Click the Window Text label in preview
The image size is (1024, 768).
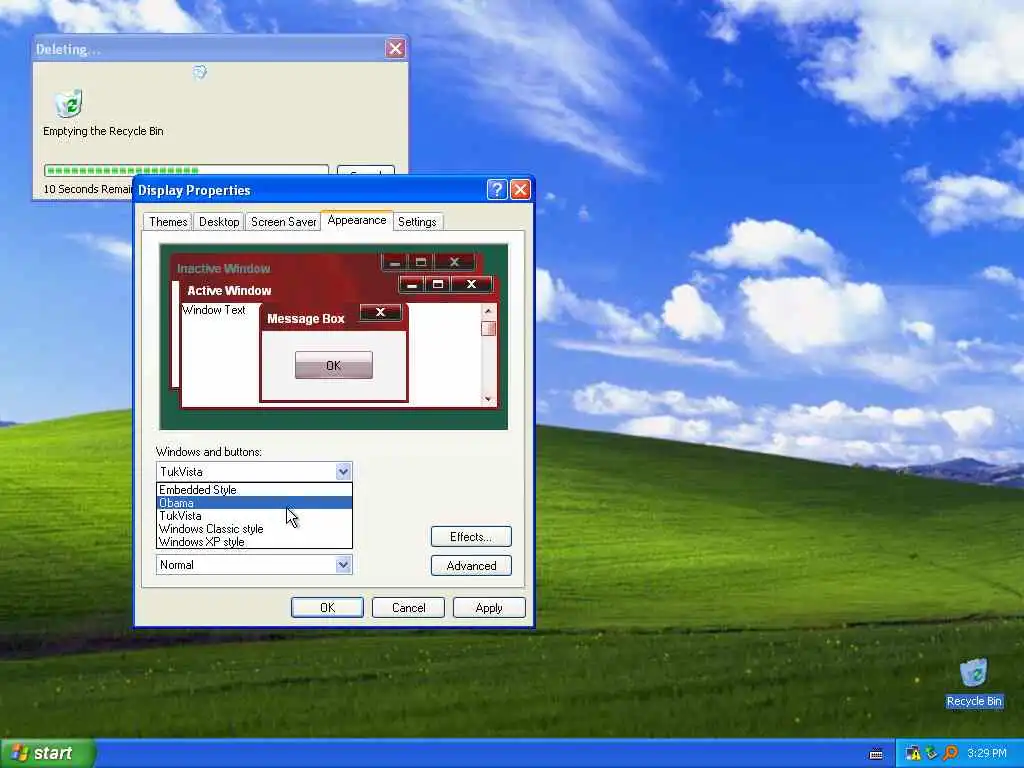click(214, 310)
